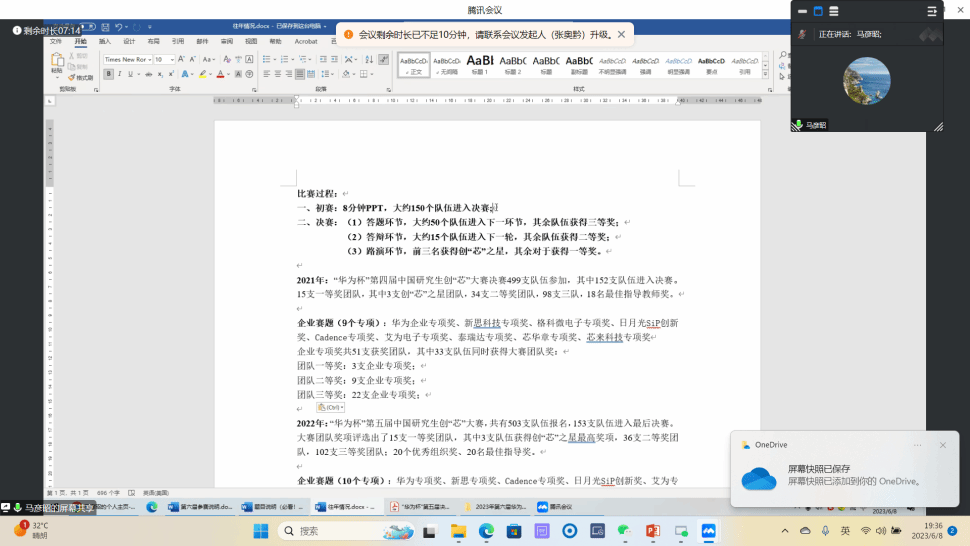Select the 无间隔 style in gallery
Viewport: 970px width, 546px height.
446,63
